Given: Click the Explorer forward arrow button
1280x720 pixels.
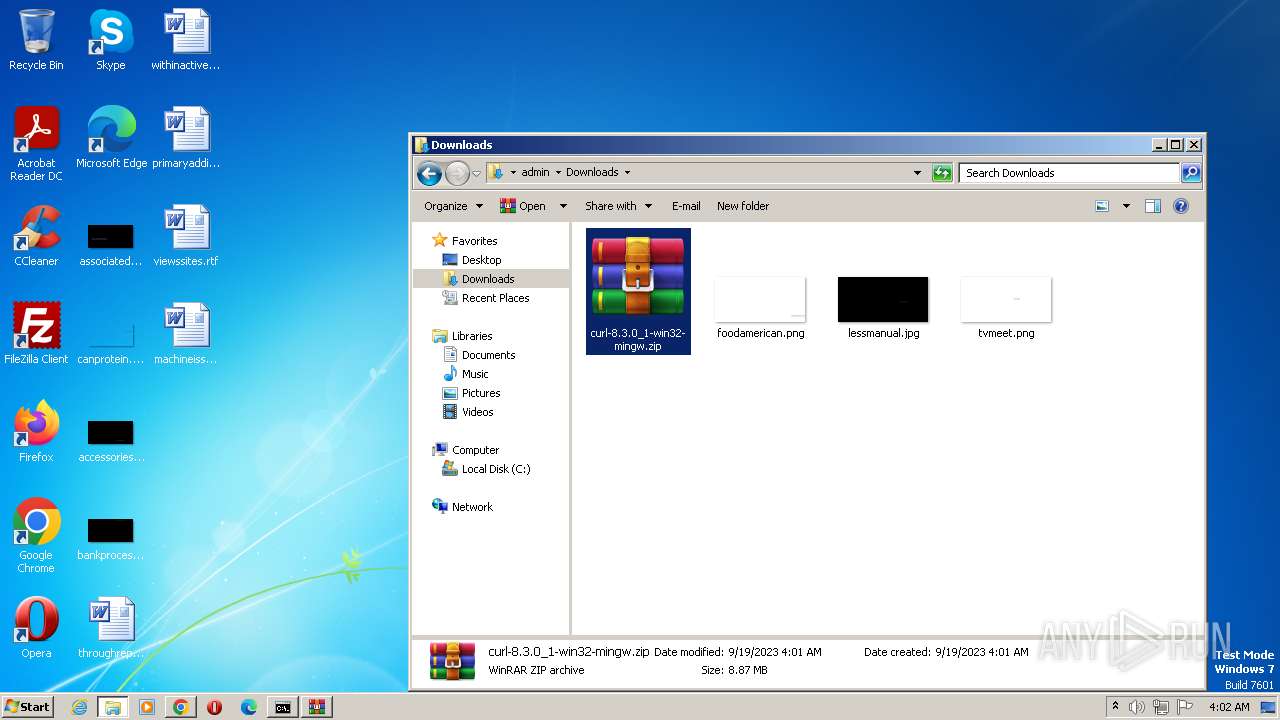Looking at the screenshot, I should click(457, 173).
